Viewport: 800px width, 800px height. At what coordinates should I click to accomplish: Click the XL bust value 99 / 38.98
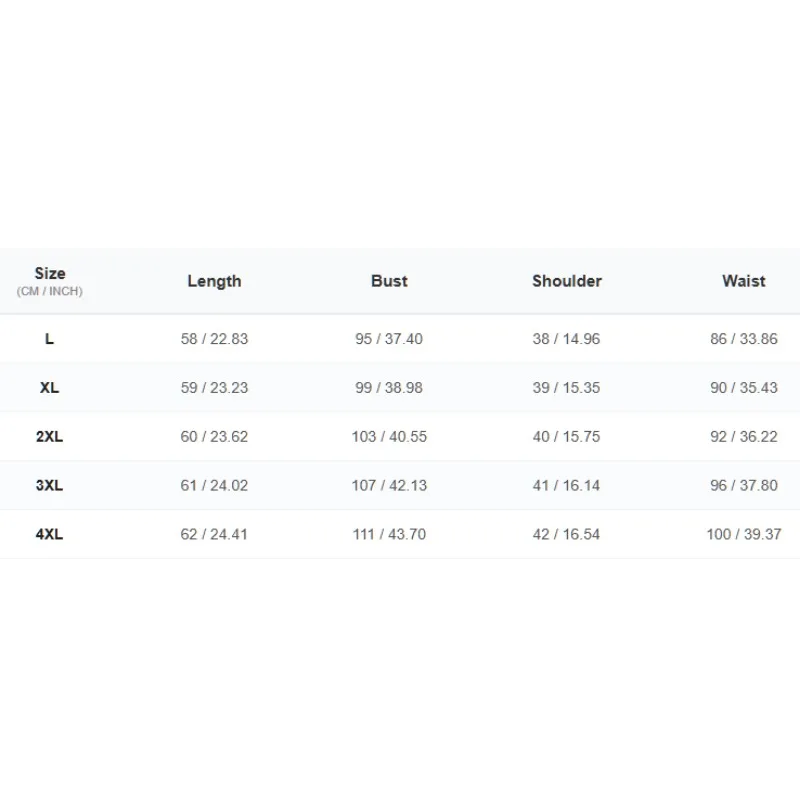(x=389, y=388)
